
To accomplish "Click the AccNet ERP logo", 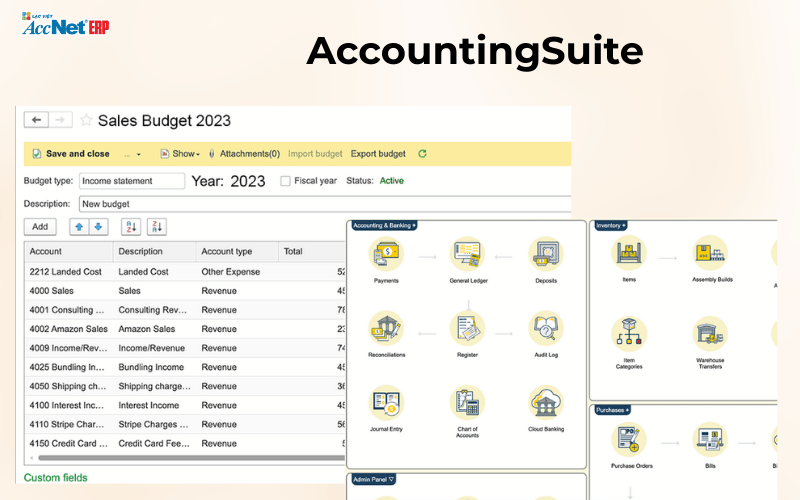I will point(65,24).
